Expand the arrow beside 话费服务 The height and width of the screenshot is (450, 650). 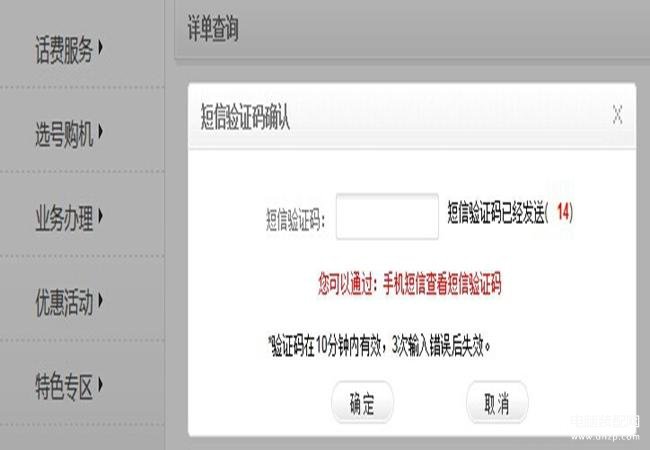tap(100, 47)
